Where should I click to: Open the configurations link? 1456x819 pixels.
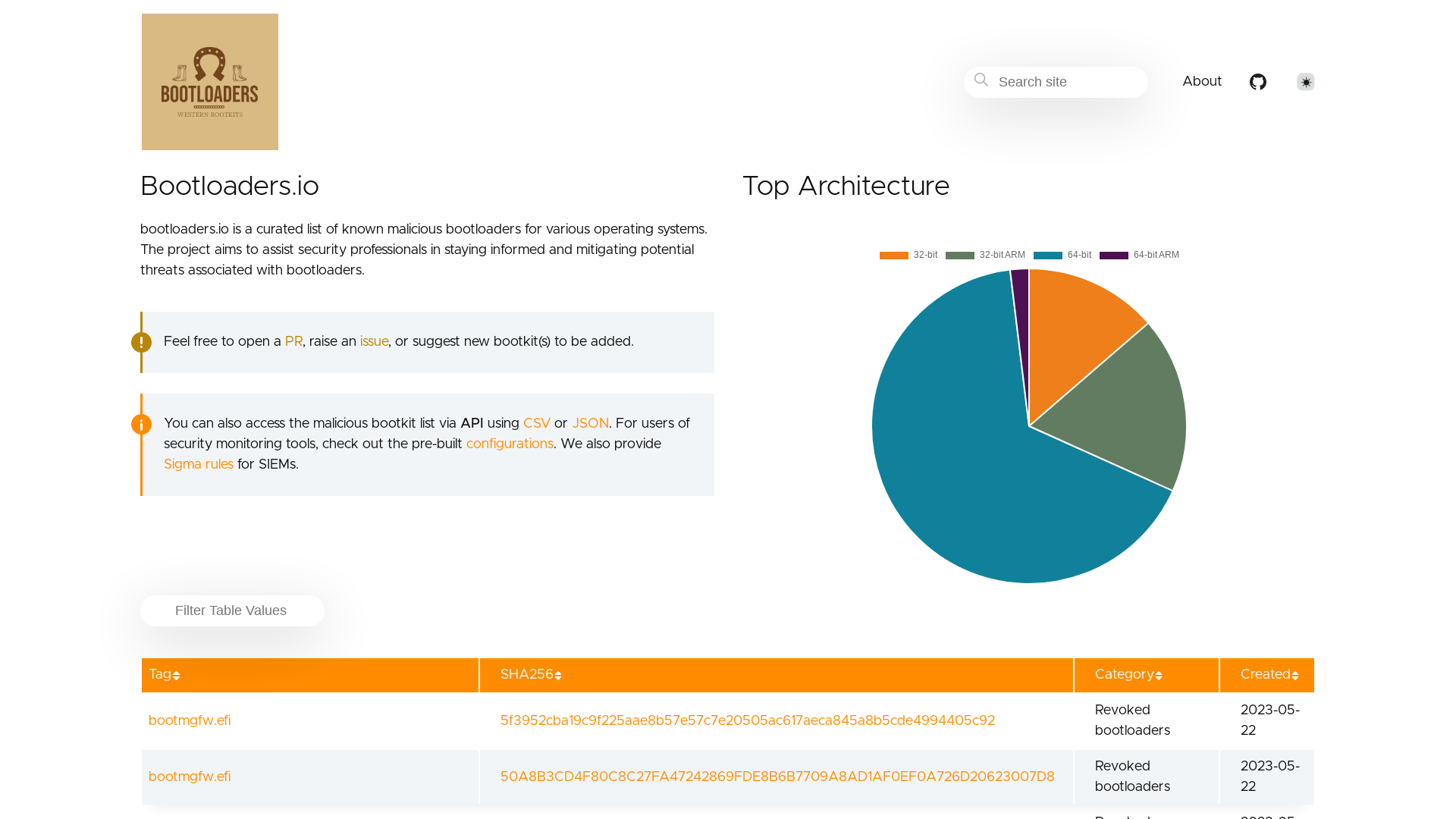tap(510, 444)
